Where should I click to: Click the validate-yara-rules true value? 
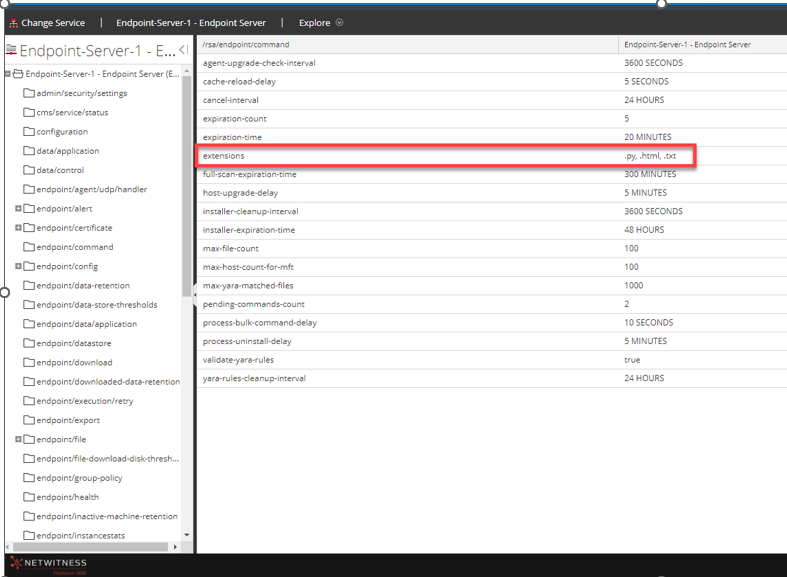[632, 360]
